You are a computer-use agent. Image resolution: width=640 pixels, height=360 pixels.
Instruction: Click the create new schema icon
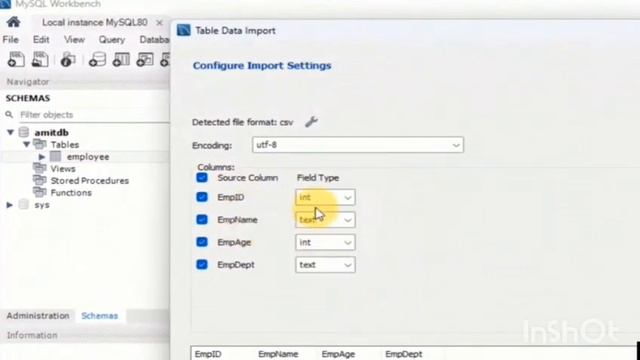98,60
